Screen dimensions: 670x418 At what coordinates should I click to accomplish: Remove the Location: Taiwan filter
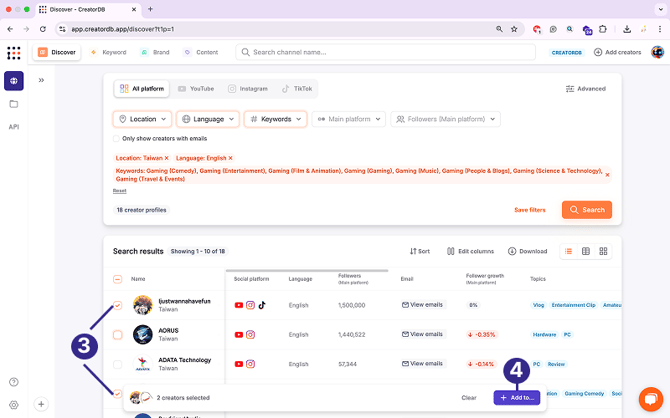pyautogui.click(x=167, y=158)
